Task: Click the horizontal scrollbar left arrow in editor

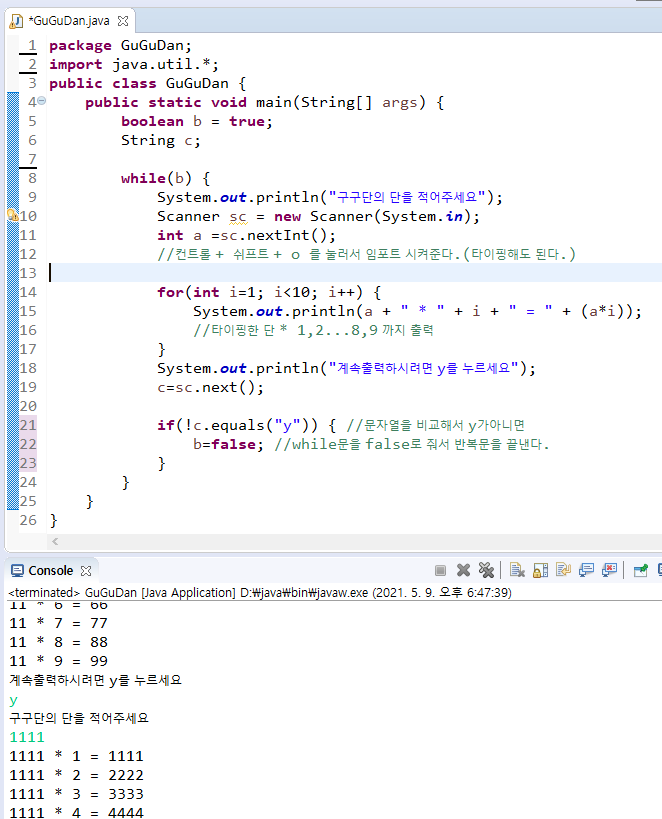Action: click(x=55, y=542)
